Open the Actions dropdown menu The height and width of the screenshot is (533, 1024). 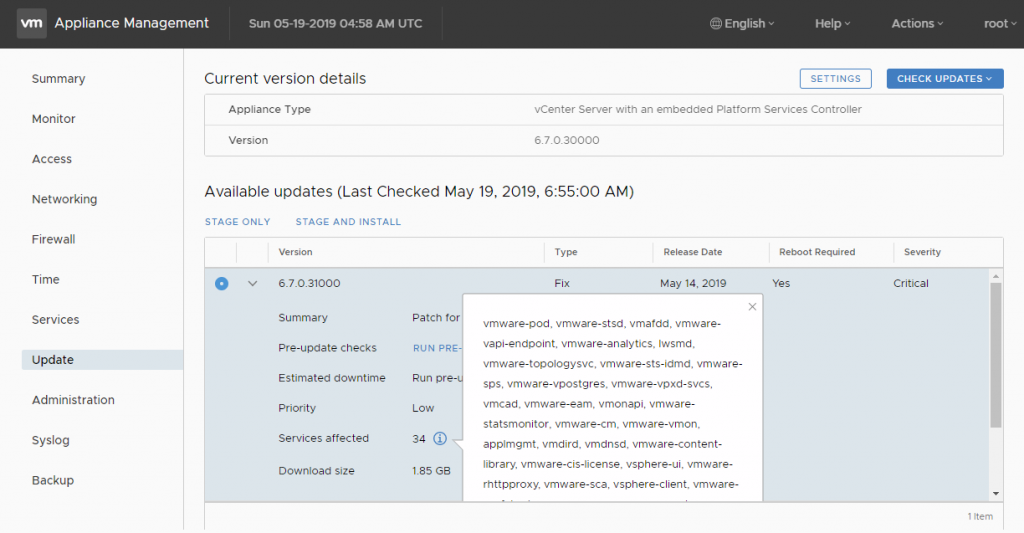(x=918, y=24)
